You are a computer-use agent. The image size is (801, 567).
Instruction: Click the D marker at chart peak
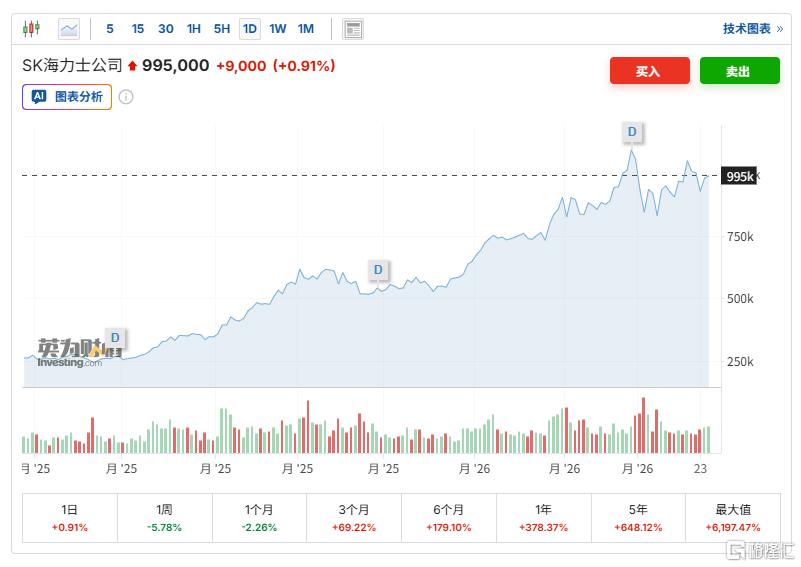631,132
